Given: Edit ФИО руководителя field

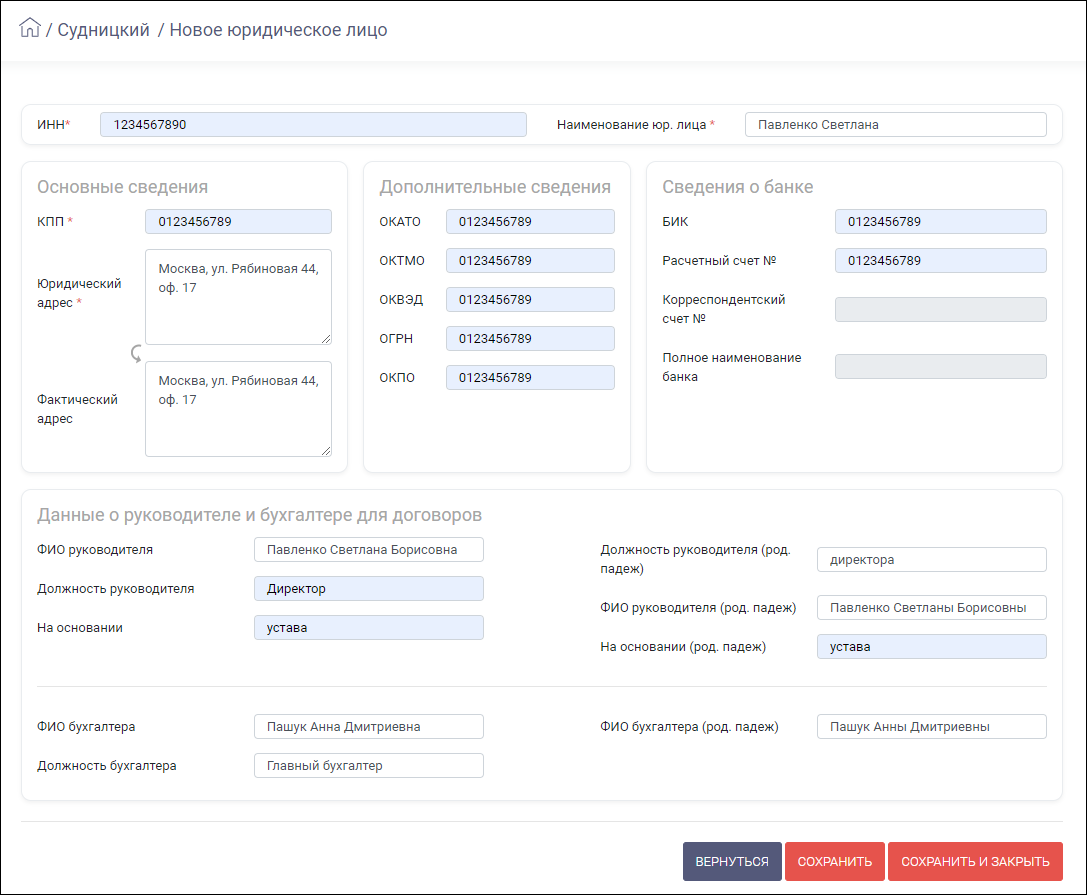Looking at the screenshot, I should 369,550.
